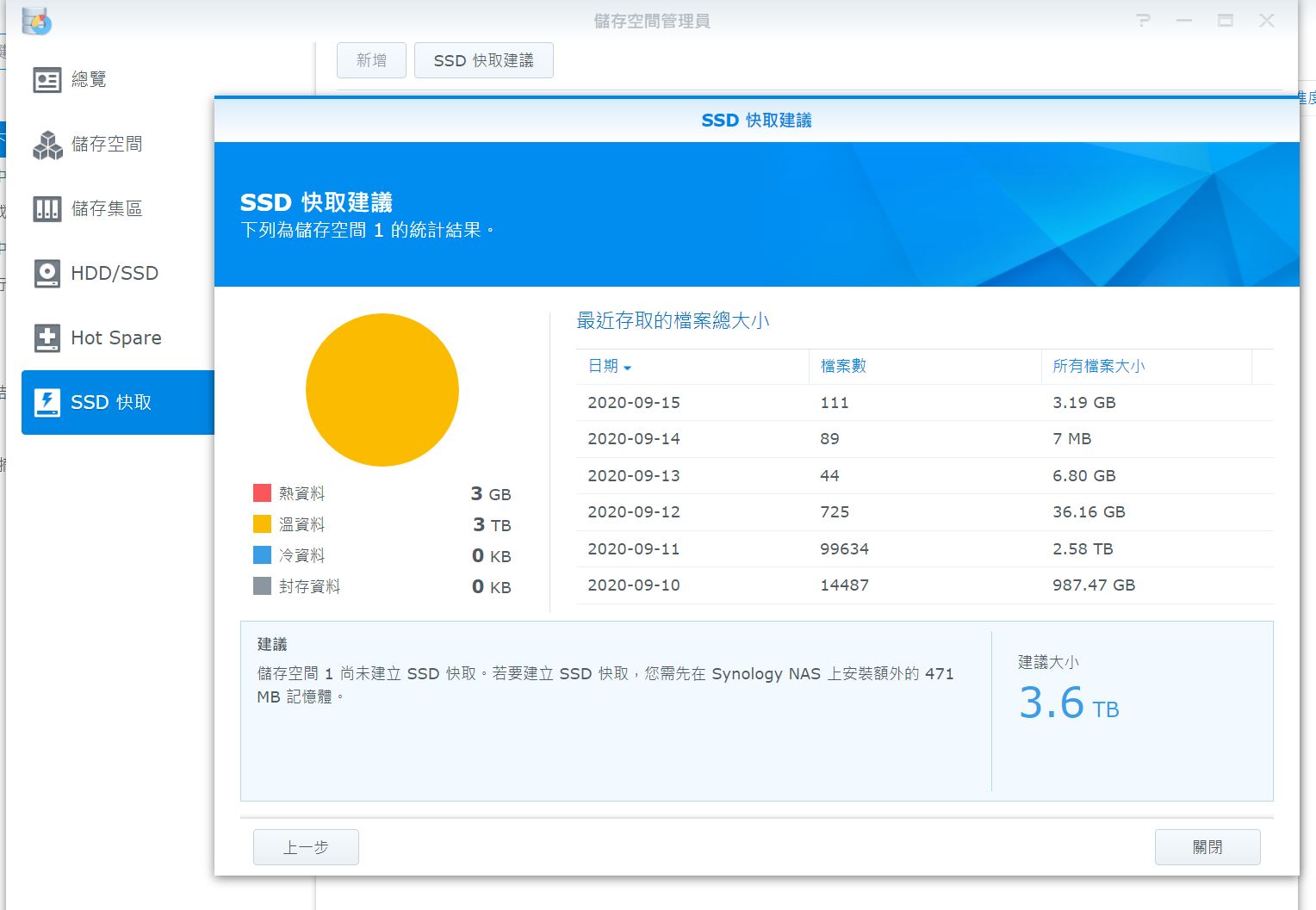Minimize the Storage Manager window
The image size is (1316, 910).
[x=1184, y=20]
